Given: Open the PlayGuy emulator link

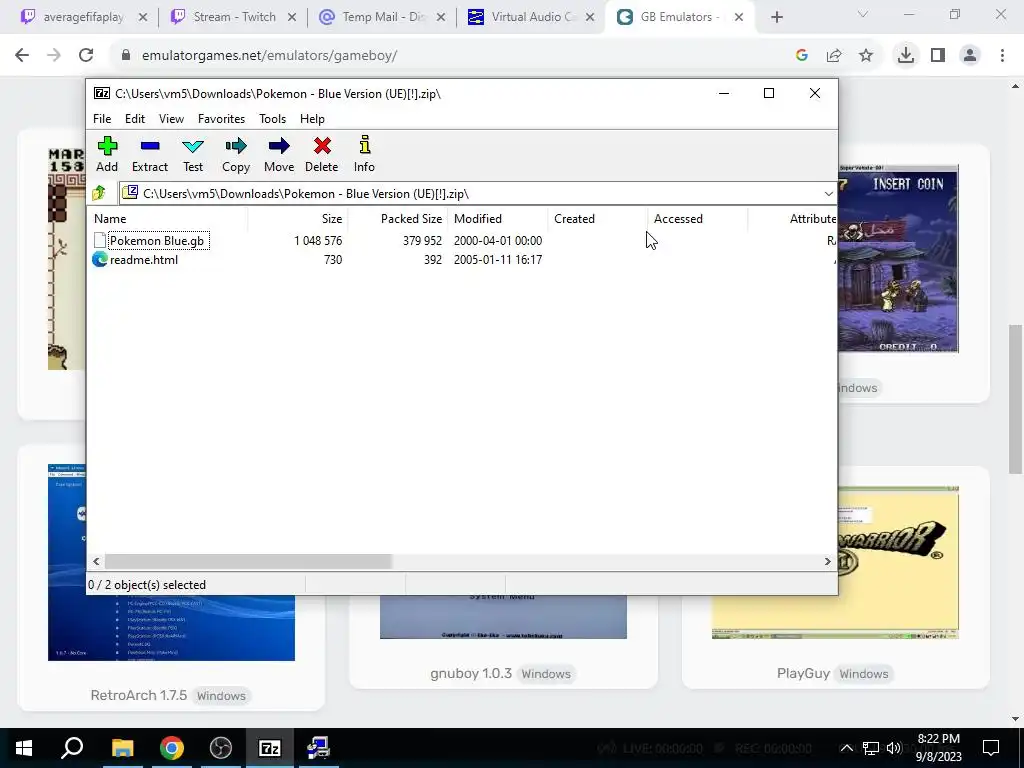Looking at the screenshot, I should [803, 673].
